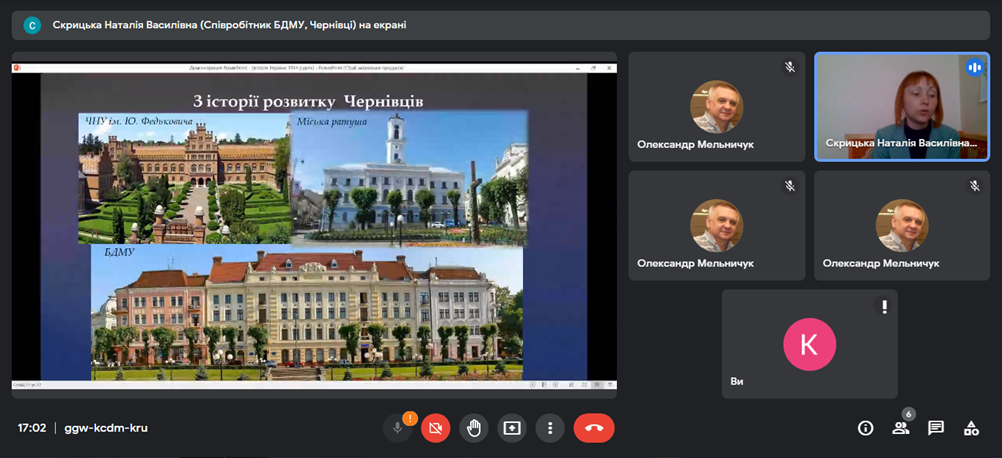
Task: Click the БДМУ building photo
Action: pos(307,313)
